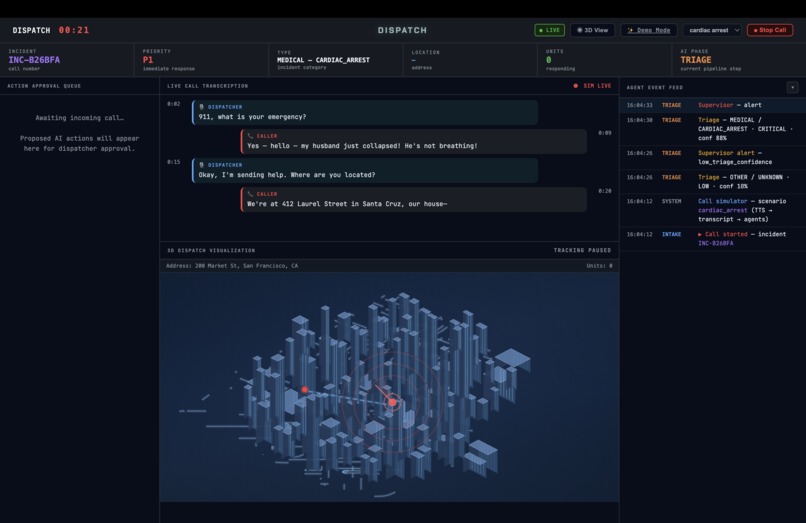Enable Demo Mode
The image size is (806, 523).
(x=649, y=30)
